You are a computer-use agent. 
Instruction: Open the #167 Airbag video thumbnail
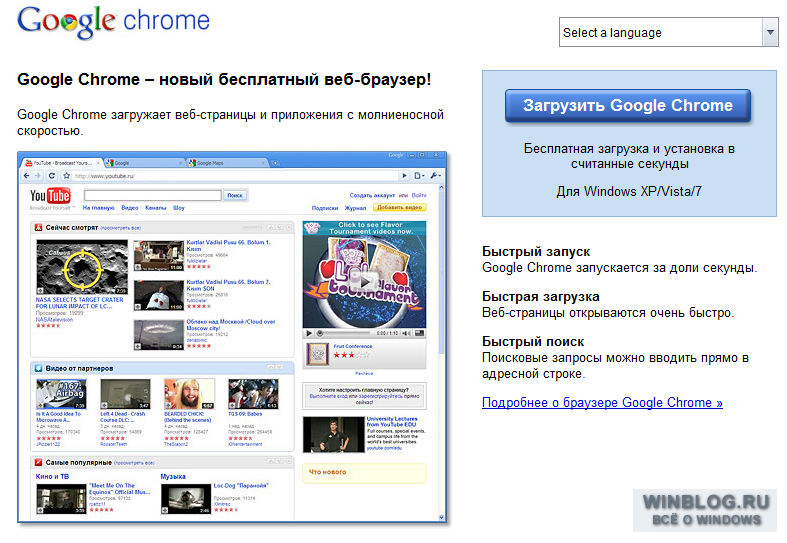click(61, 394)
